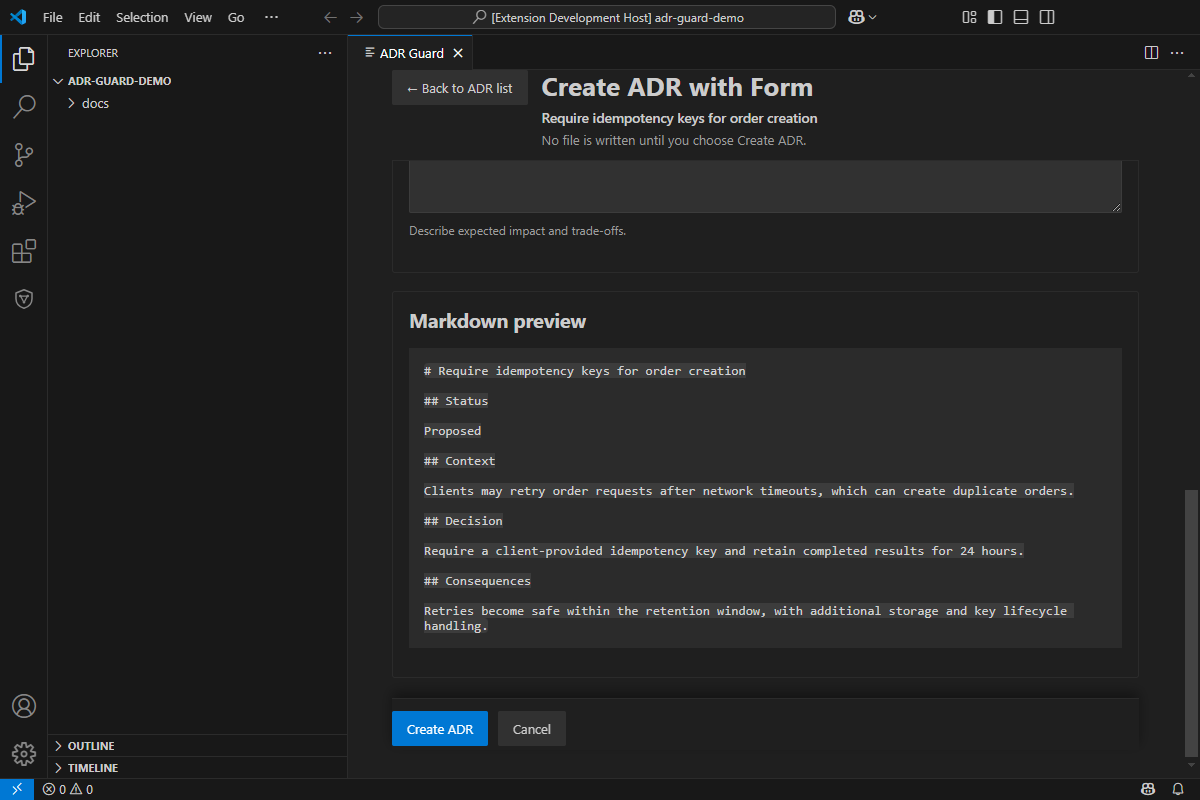The width and height of the screenshot is (1200, 800).
Task: Click the '## Context' preview line
Action: [x=460, y=461]
